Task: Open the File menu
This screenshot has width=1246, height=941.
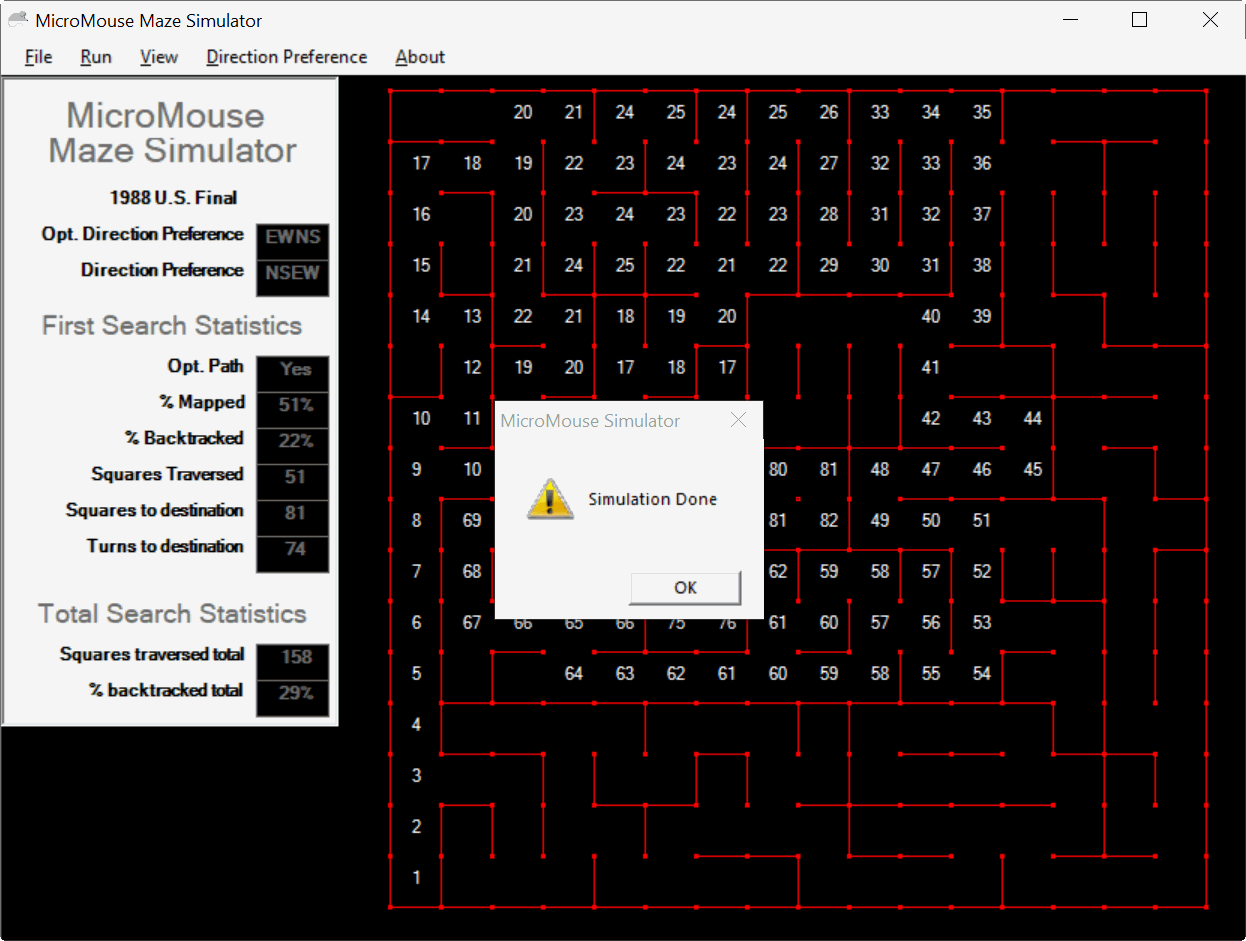Action: (37, 57)
